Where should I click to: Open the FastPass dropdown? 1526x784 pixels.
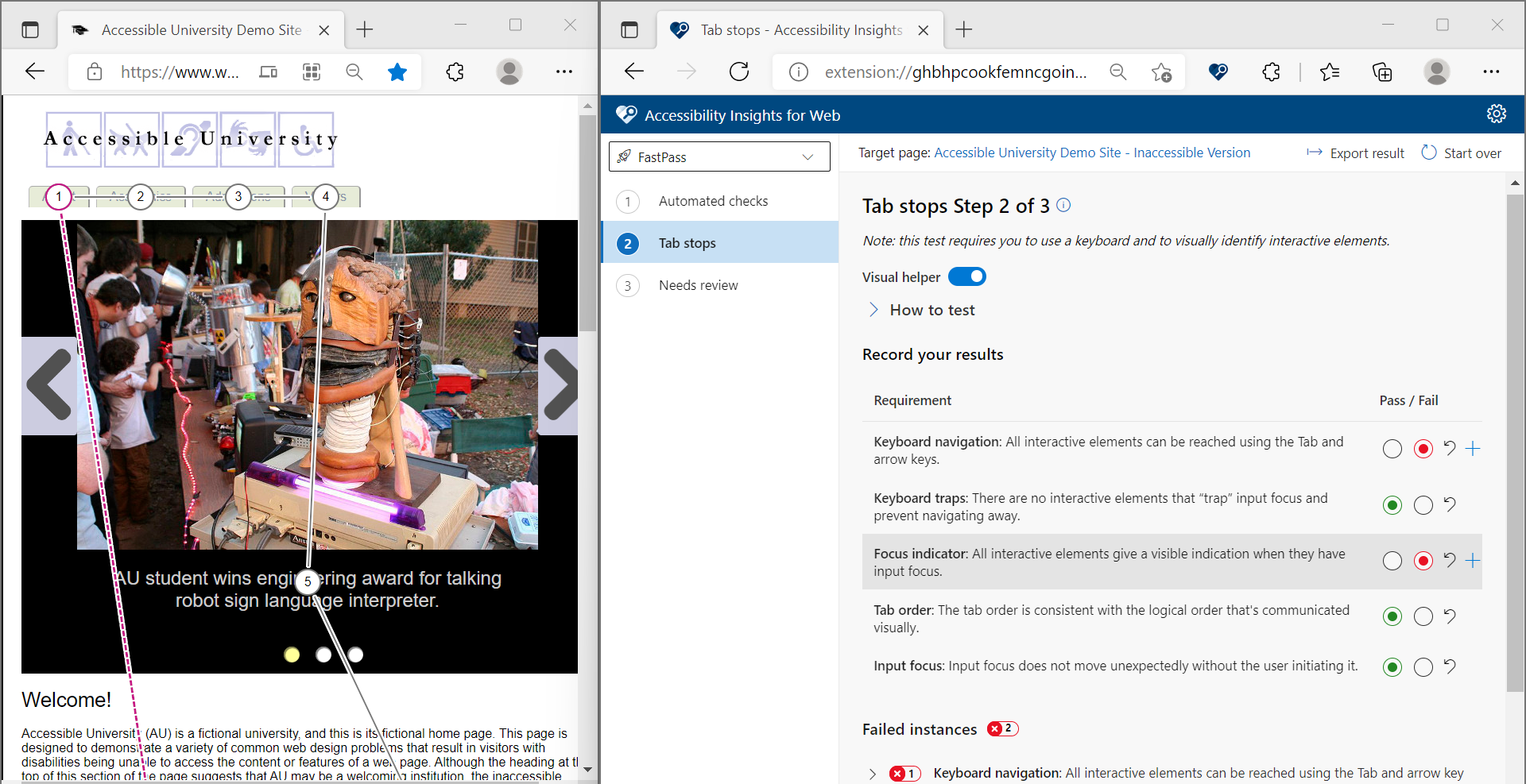pyautogui.click(x=719, y=156)
